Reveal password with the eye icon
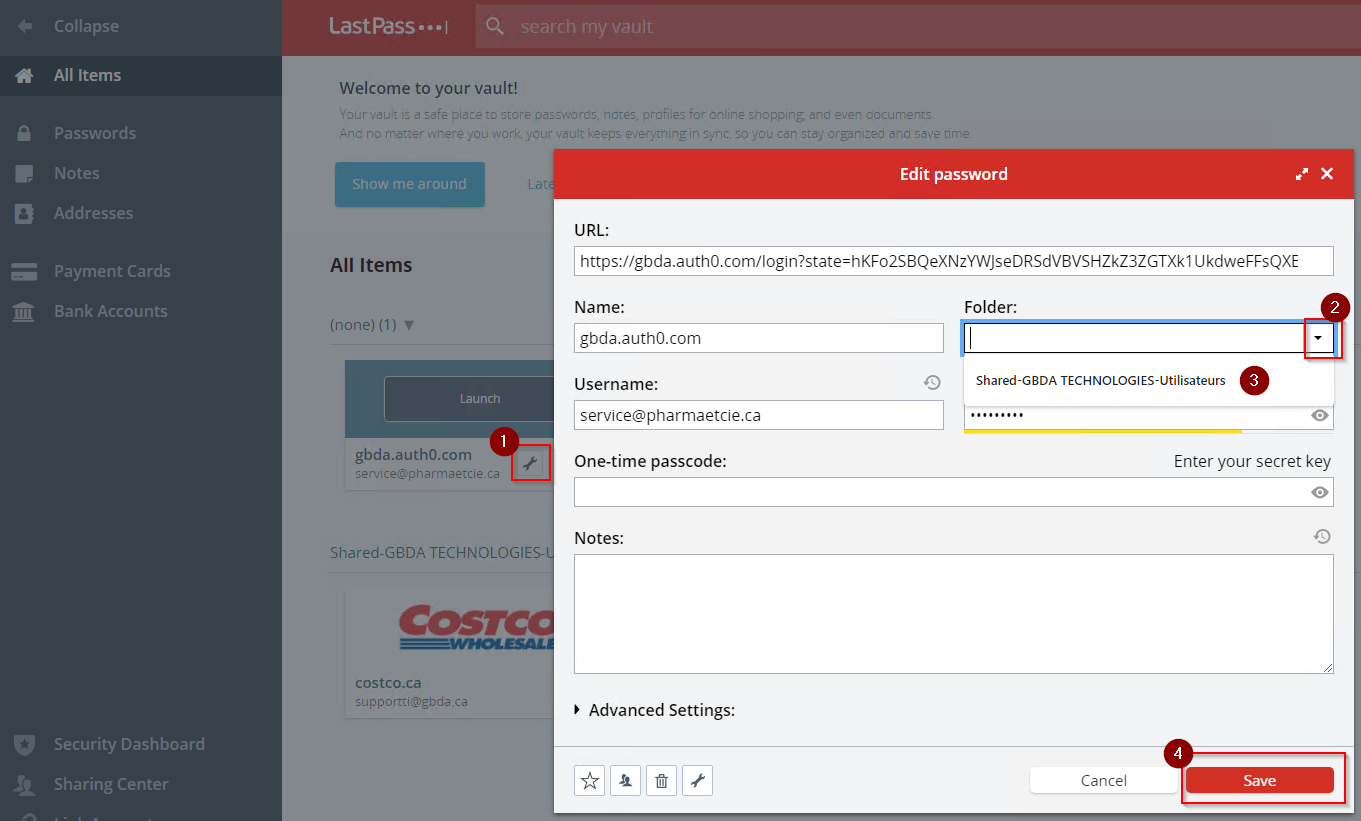 (1320, 415)
